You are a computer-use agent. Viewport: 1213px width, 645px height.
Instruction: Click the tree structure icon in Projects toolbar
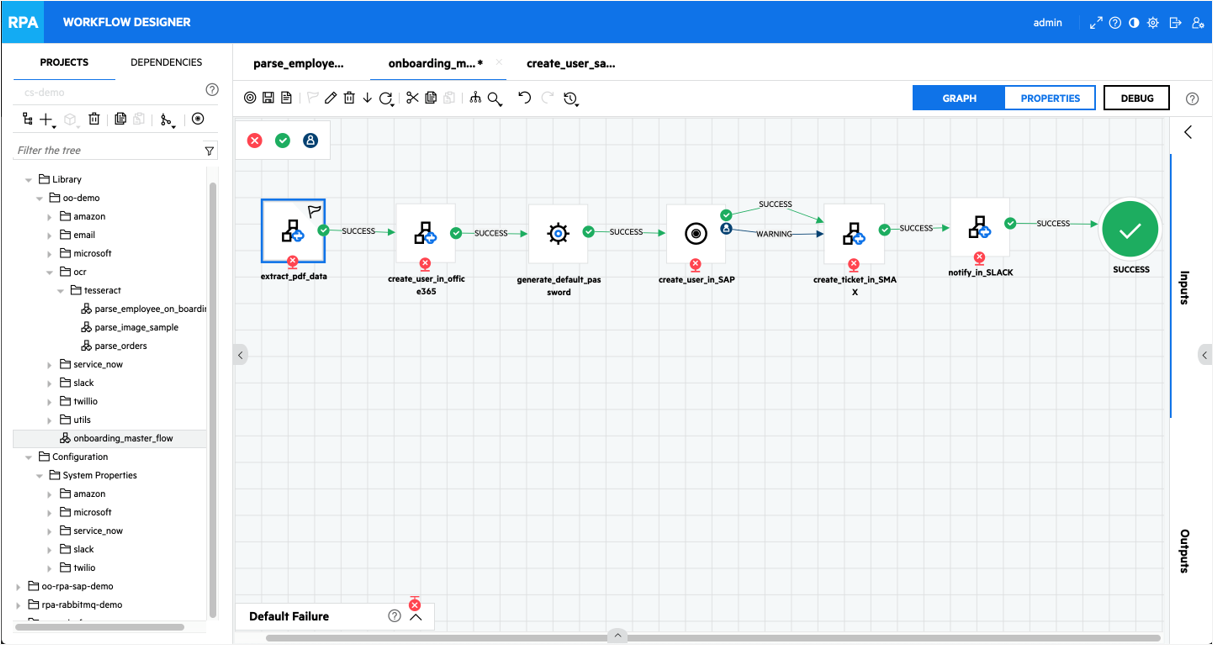coord(28,119)
